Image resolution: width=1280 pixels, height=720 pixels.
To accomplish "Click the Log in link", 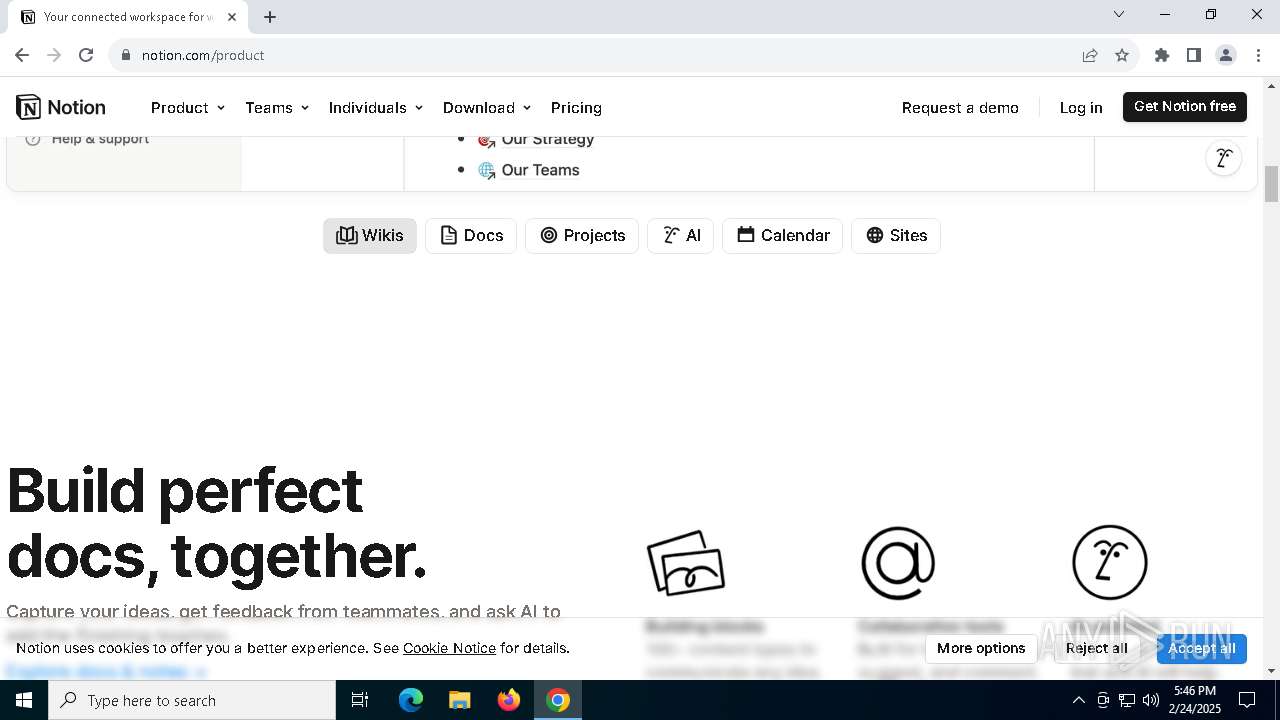I will click(x=1081, y=107).
